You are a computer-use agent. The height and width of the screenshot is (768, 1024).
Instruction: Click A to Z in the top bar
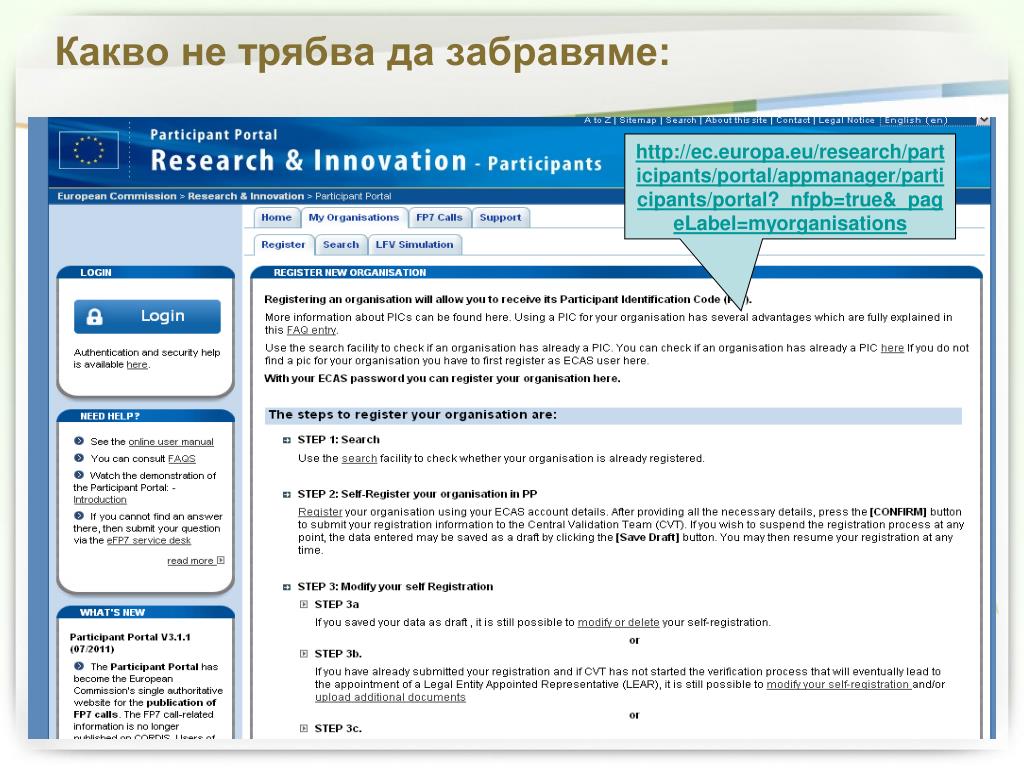pos(598,120)
